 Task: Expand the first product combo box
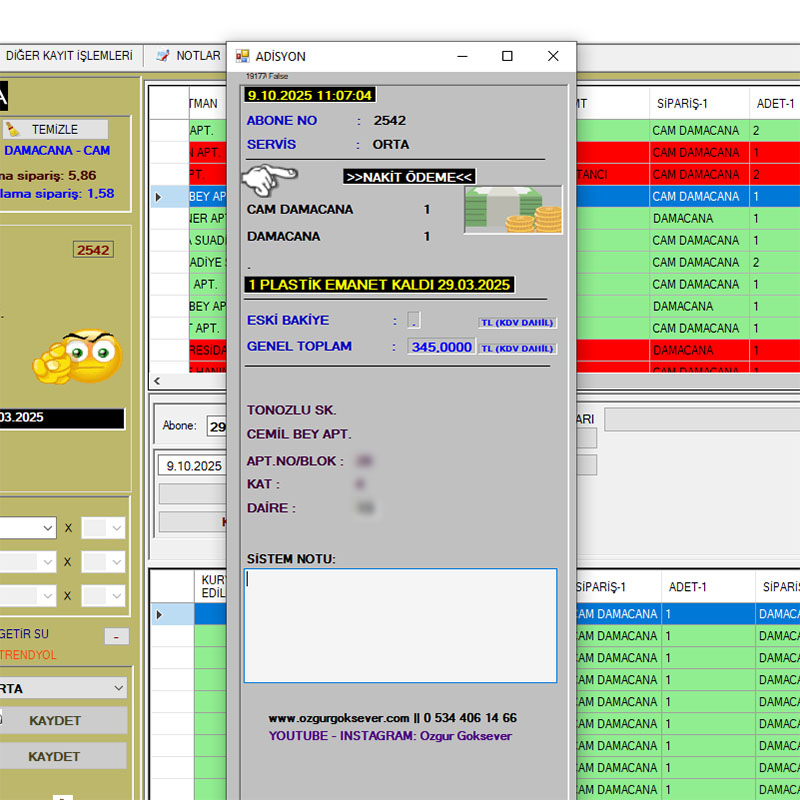48,528
